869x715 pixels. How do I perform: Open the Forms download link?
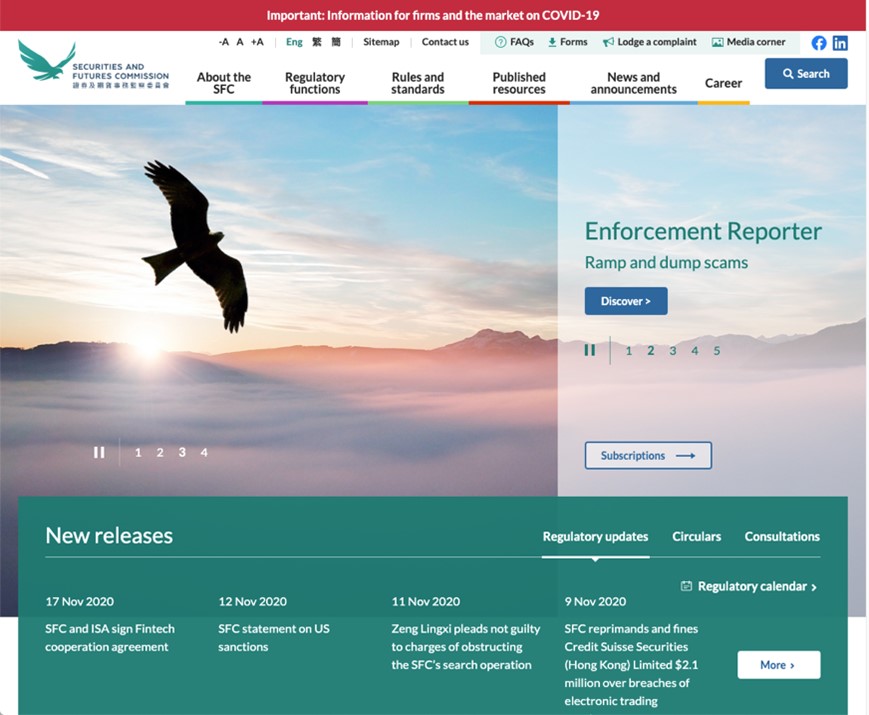tap(568, 42)
